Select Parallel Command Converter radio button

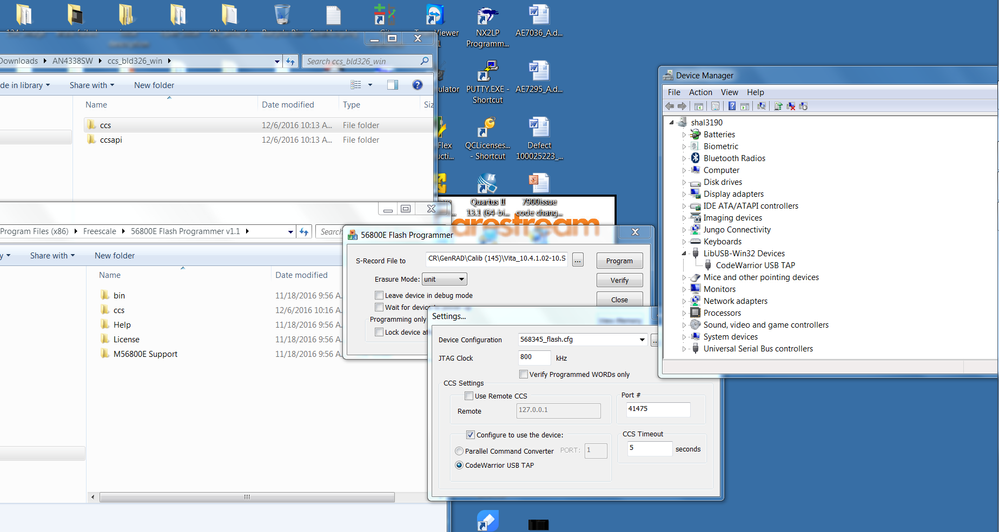click(x=459, y=450)
